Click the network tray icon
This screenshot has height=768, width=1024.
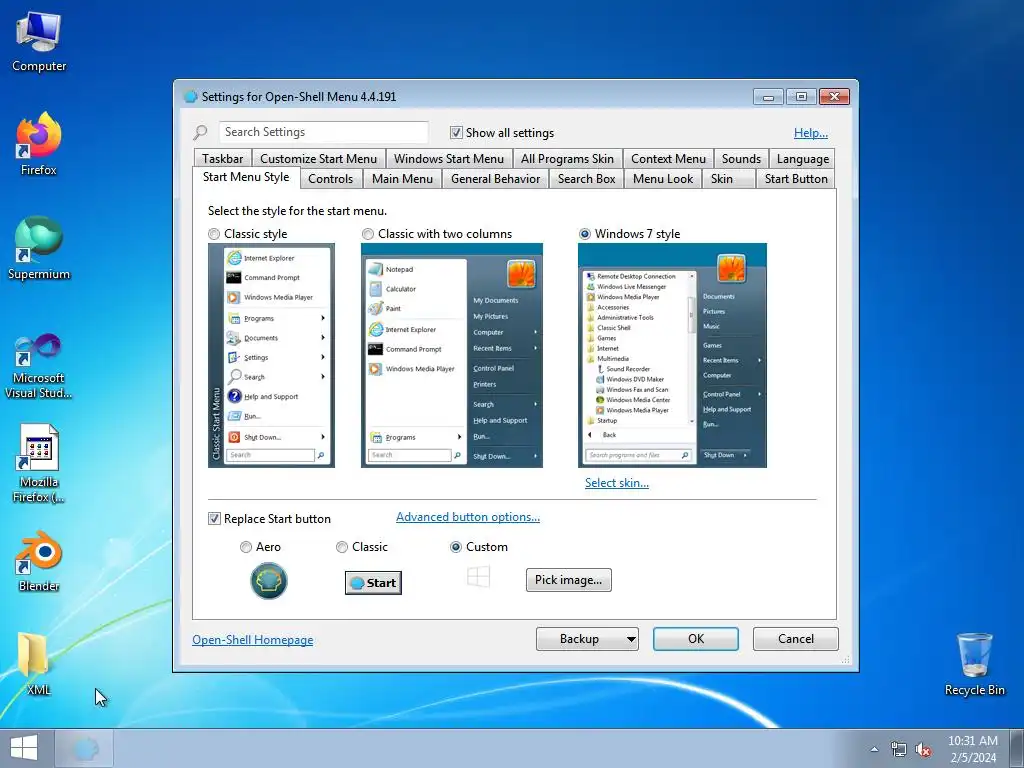click(x=899, y=750)
